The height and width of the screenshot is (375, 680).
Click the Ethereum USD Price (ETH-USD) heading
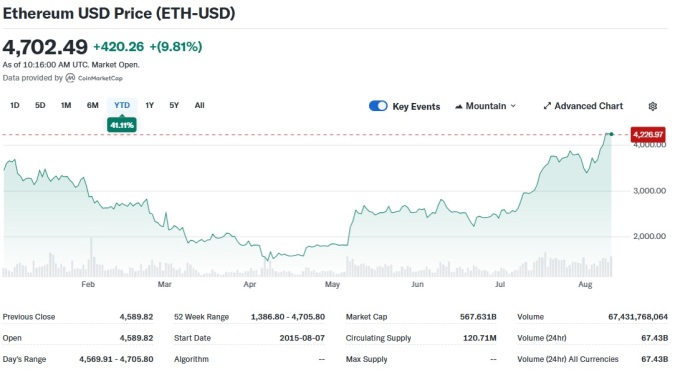pyautogui.click(x=119, y=13)
